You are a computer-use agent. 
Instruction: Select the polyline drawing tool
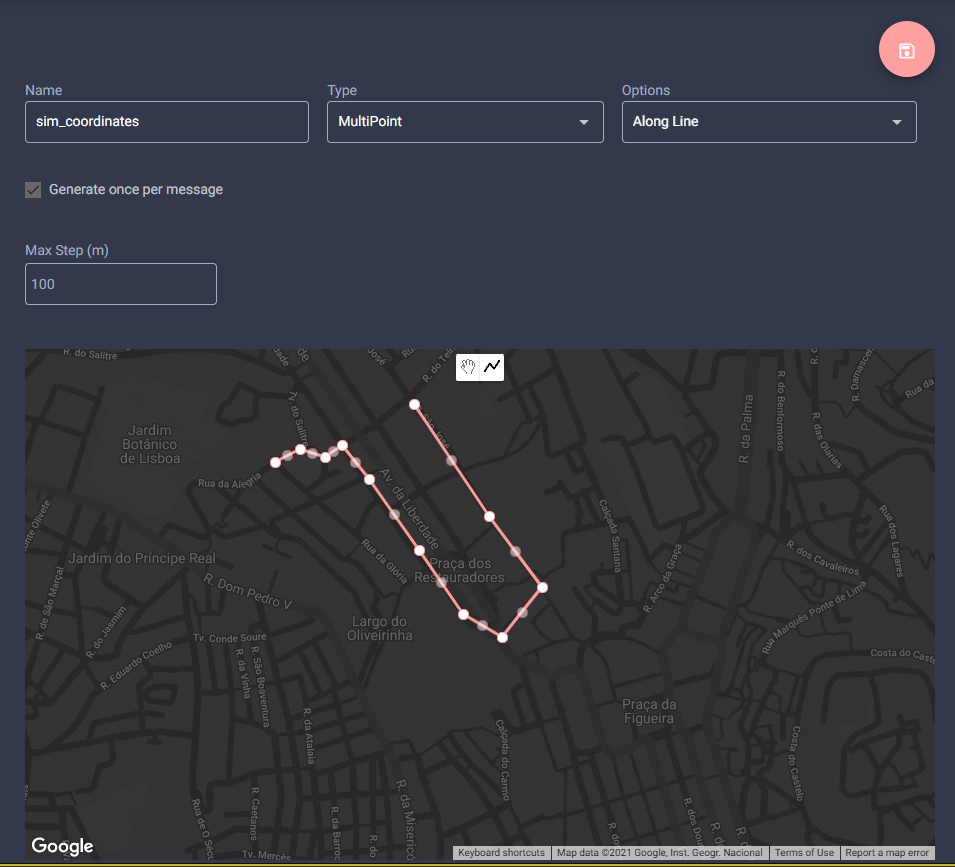492,367
